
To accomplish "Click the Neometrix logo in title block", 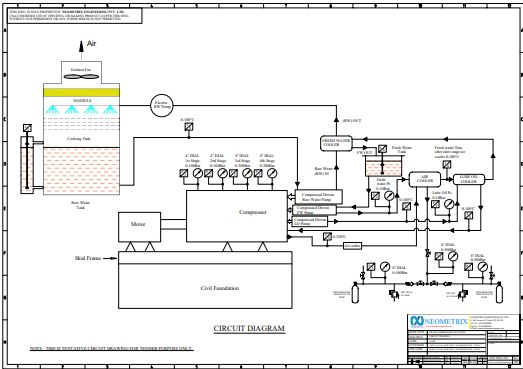I will pyautogui.click(x=439, y=321).
